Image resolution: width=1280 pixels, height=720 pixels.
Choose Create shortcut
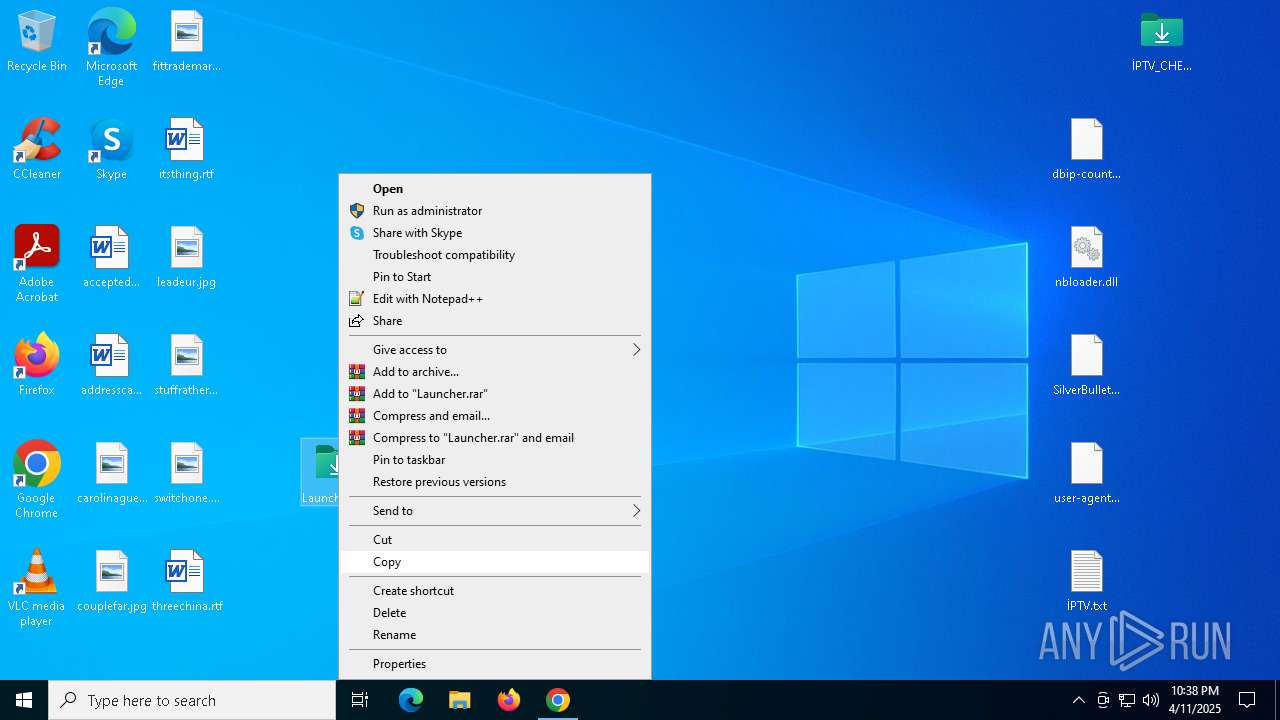coord(495,591)
